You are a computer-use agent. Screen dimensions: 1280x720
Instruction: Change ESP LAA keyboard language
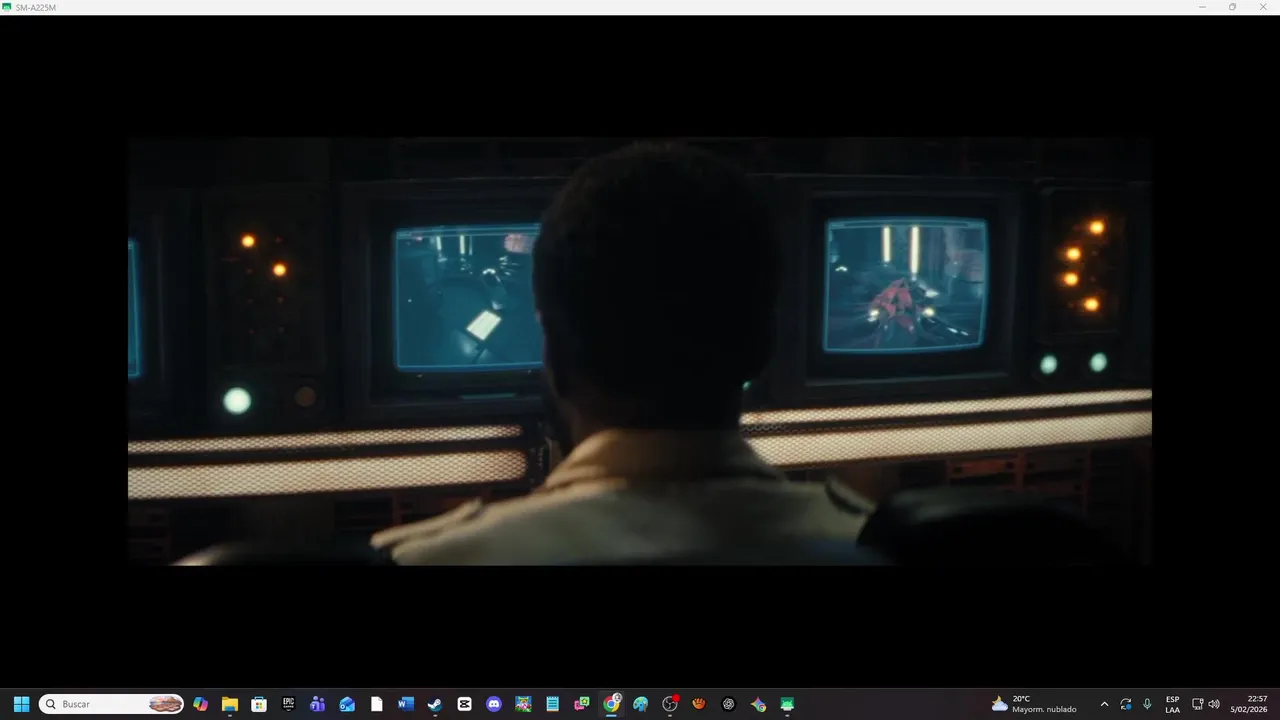click(x=1172, y=704)
